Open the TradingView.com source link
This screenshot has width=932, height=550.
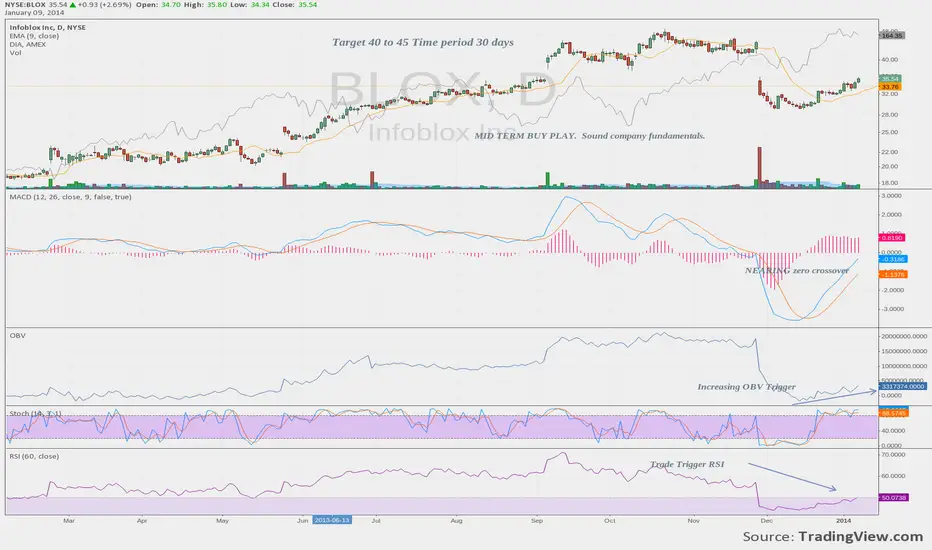[x=861, y=536]
